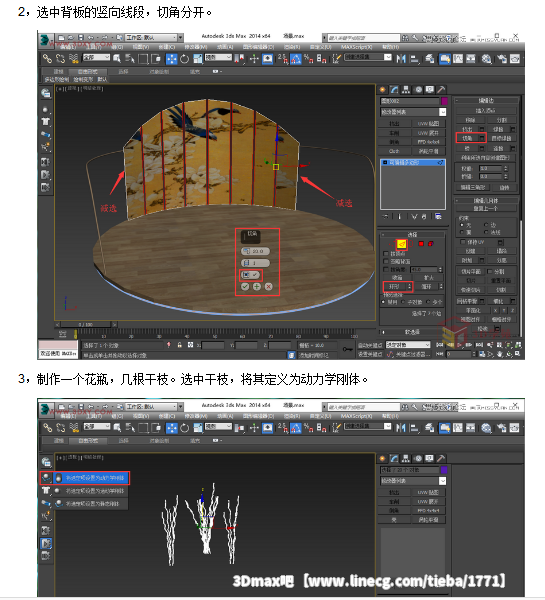Select Edge sub-object yellow icon in Selection rollout
Screen dimensions: 545x600
click(401, 244)
